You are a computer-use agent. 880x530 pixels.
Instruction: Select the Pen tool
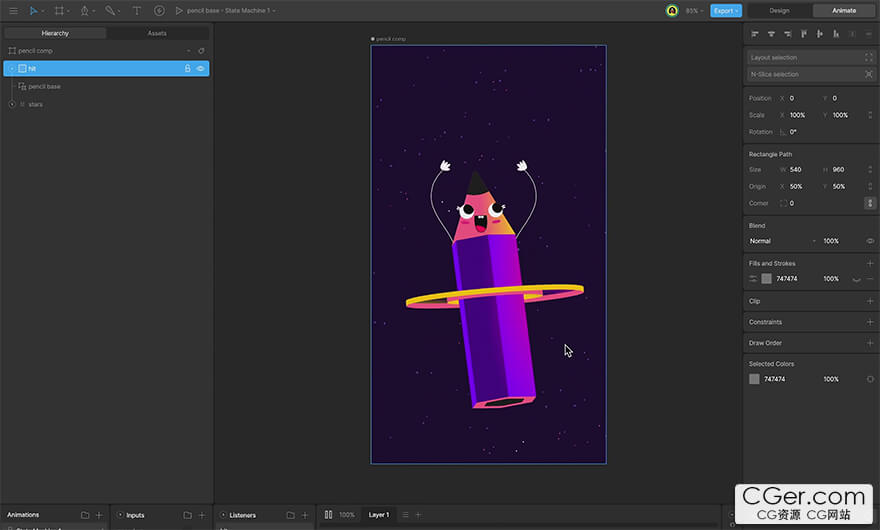coord(85,10)
